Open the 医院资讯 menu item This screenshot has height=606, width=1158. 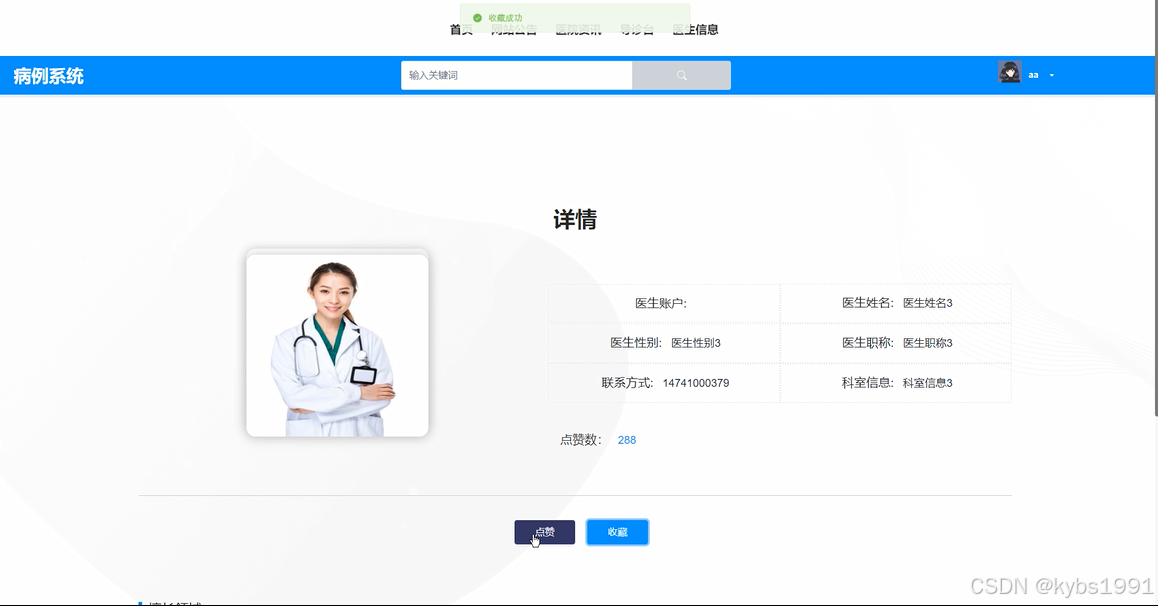coord(578,30)
